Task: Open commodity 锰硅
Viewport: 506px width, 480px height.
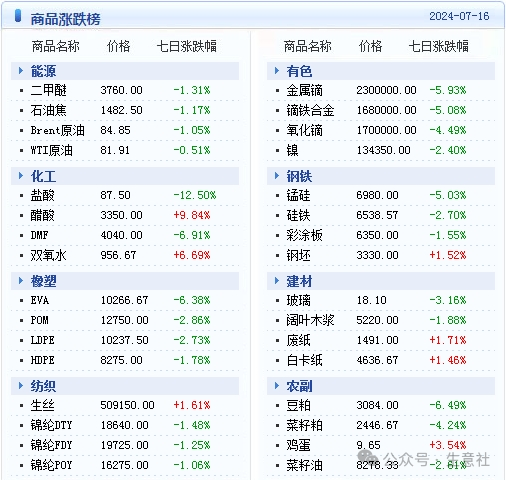Action: pos(298,195)
